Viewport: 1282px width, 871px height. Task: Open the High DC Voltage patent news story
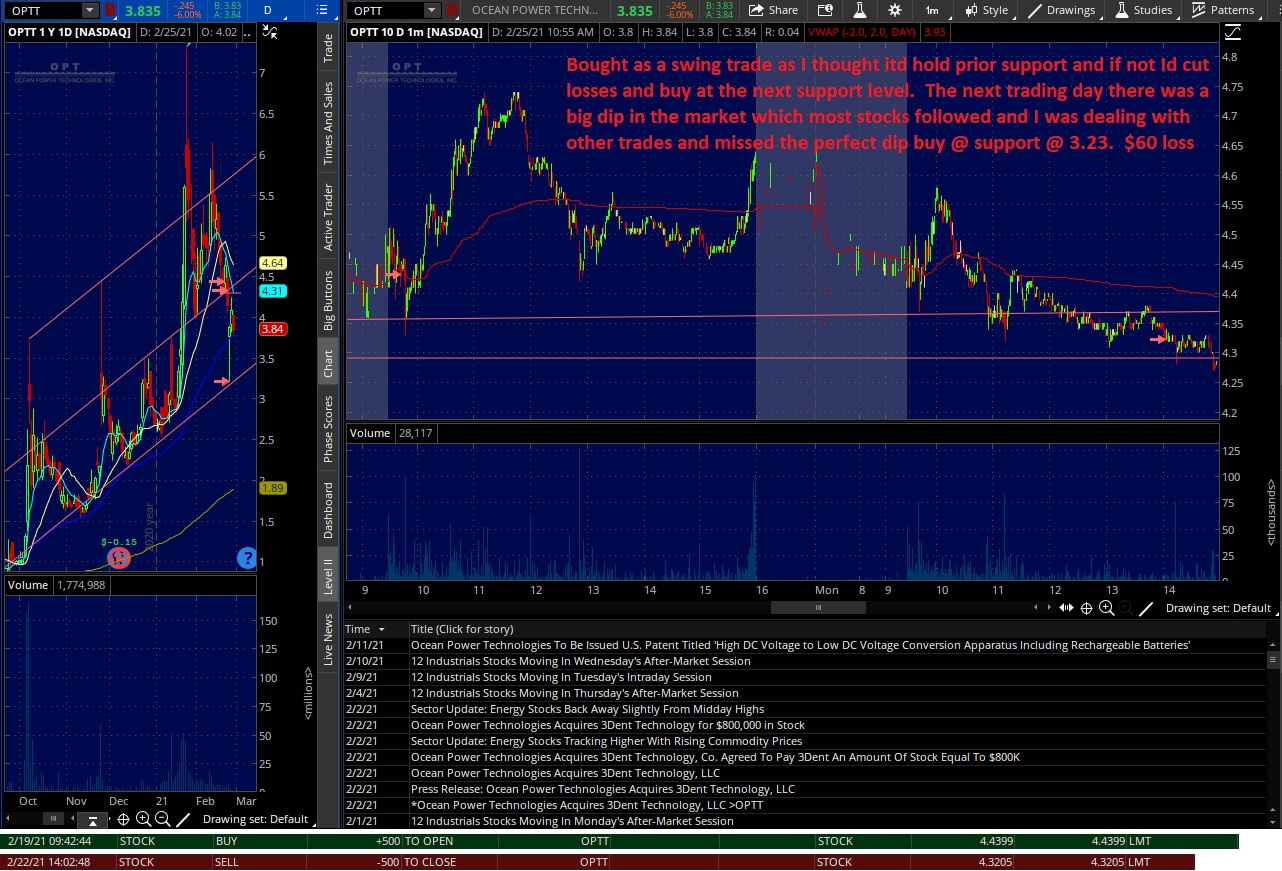pos(800,645)
